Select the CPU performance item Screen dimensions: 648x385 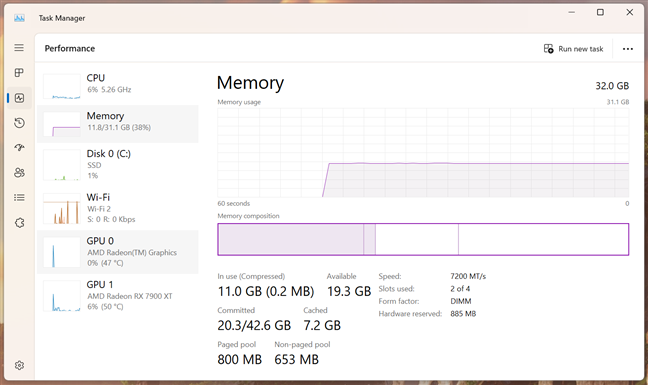118,86
